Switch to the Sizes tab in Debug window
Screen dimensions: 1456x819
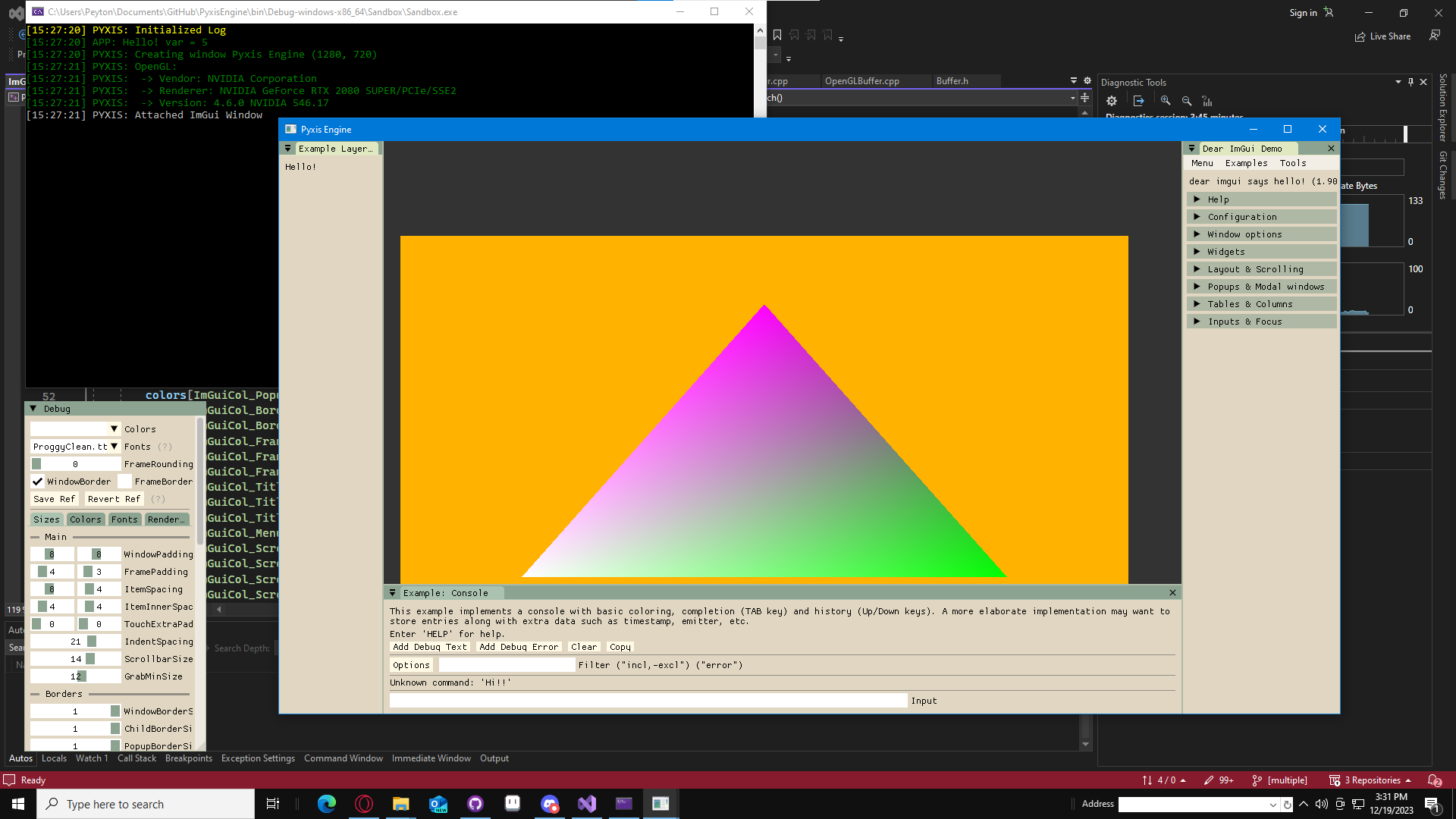pos(46,519)
